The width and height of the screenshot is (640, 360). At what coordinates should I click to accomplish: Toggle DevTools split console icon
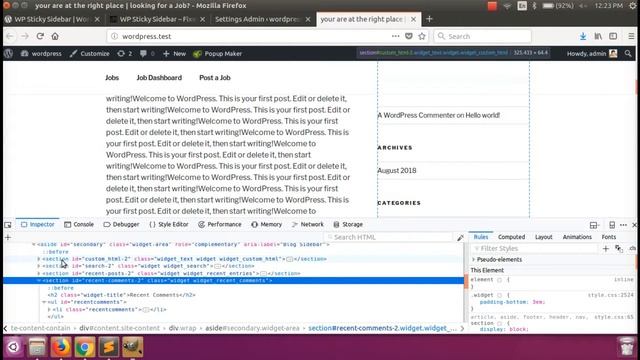pos(594,225)
